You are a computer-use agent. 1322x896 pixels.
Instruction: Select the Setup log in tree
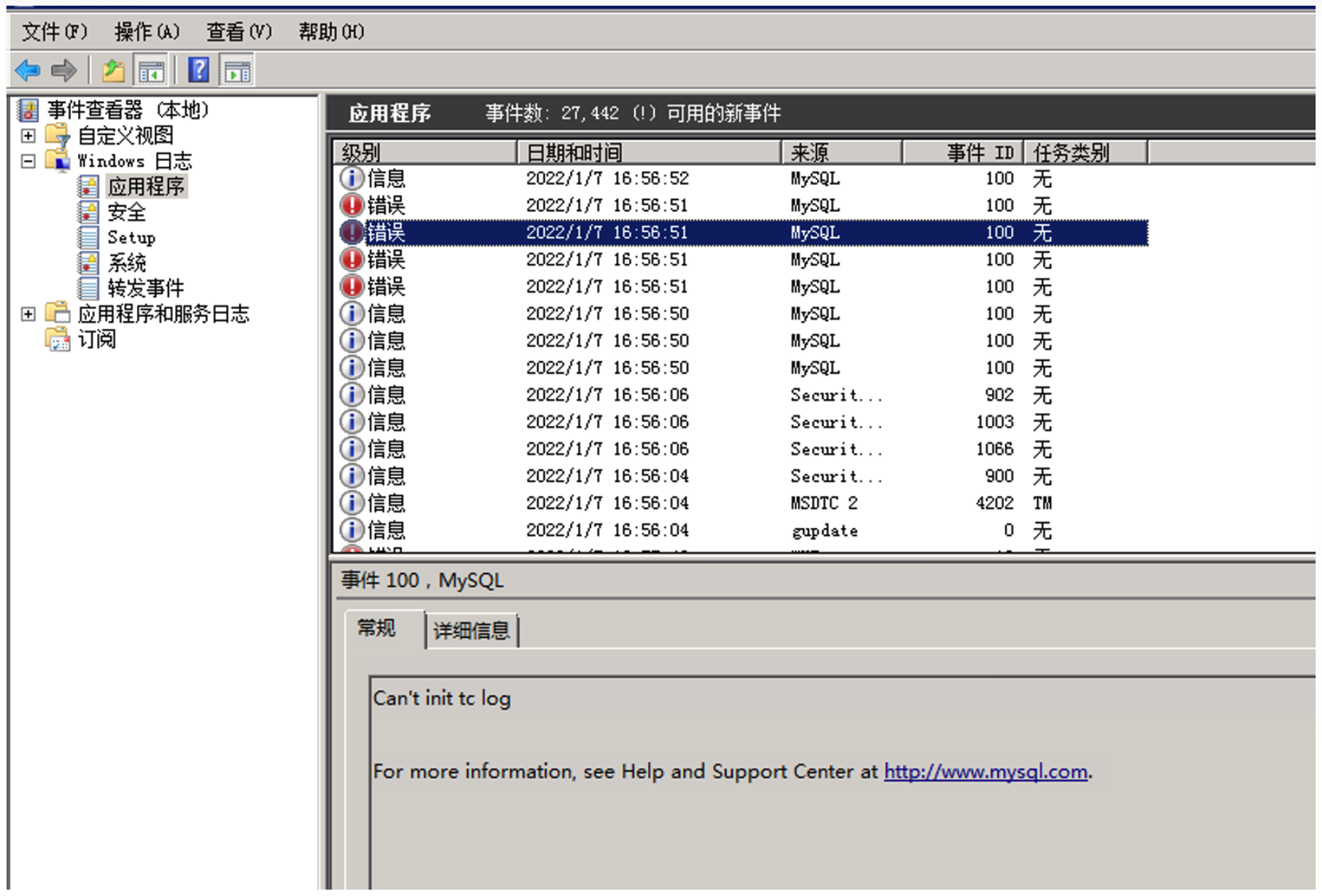(131, 237)
